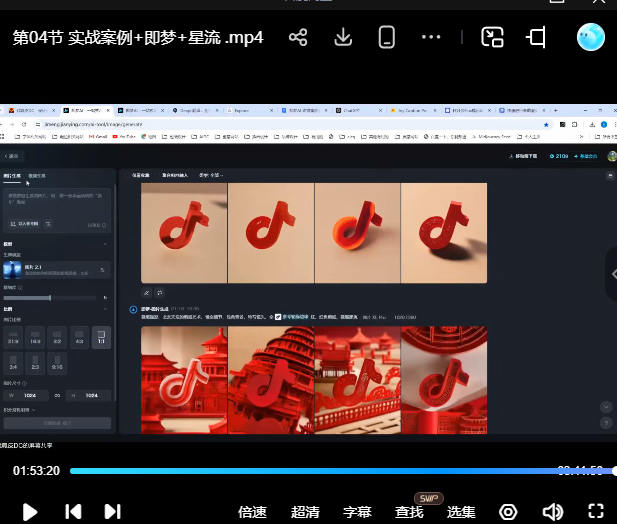Click the 查找 search button
This screenshot has height=524, width=617.
tap(409, 511)
